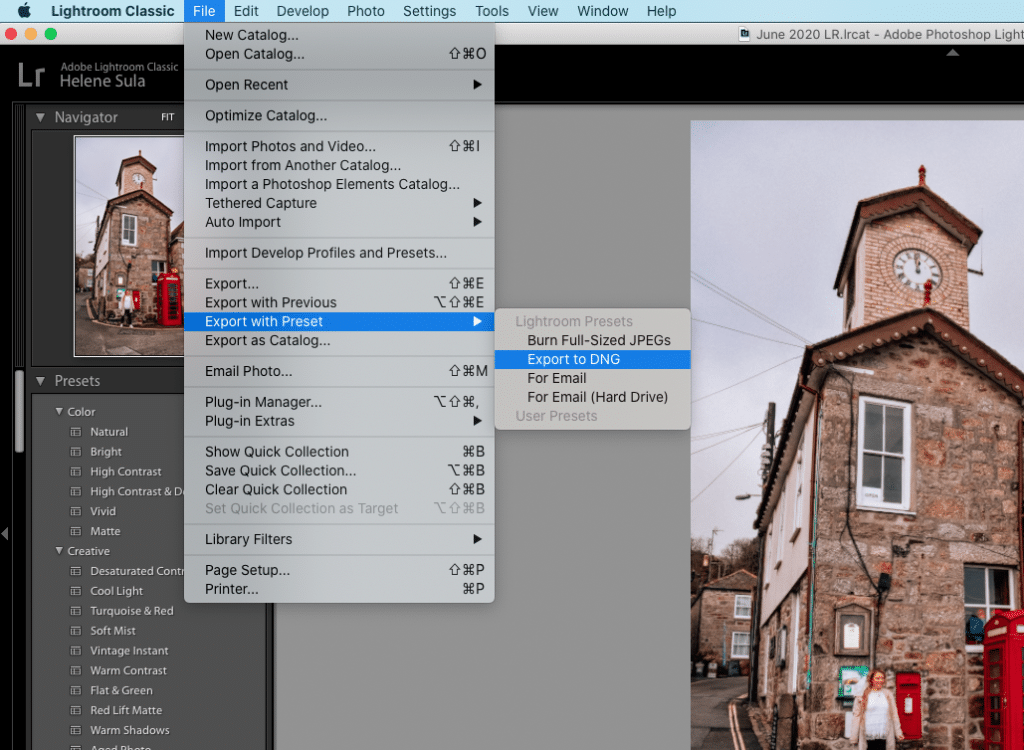Open the Photo menu
Image resolution: width=1024 pixels, height=750 pixels.
coord(366,11)
